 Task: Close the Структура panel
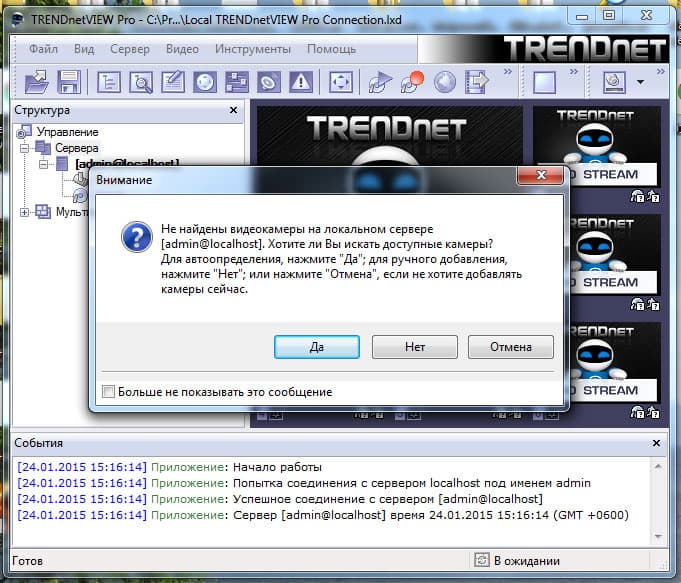[x=233, y=110]
